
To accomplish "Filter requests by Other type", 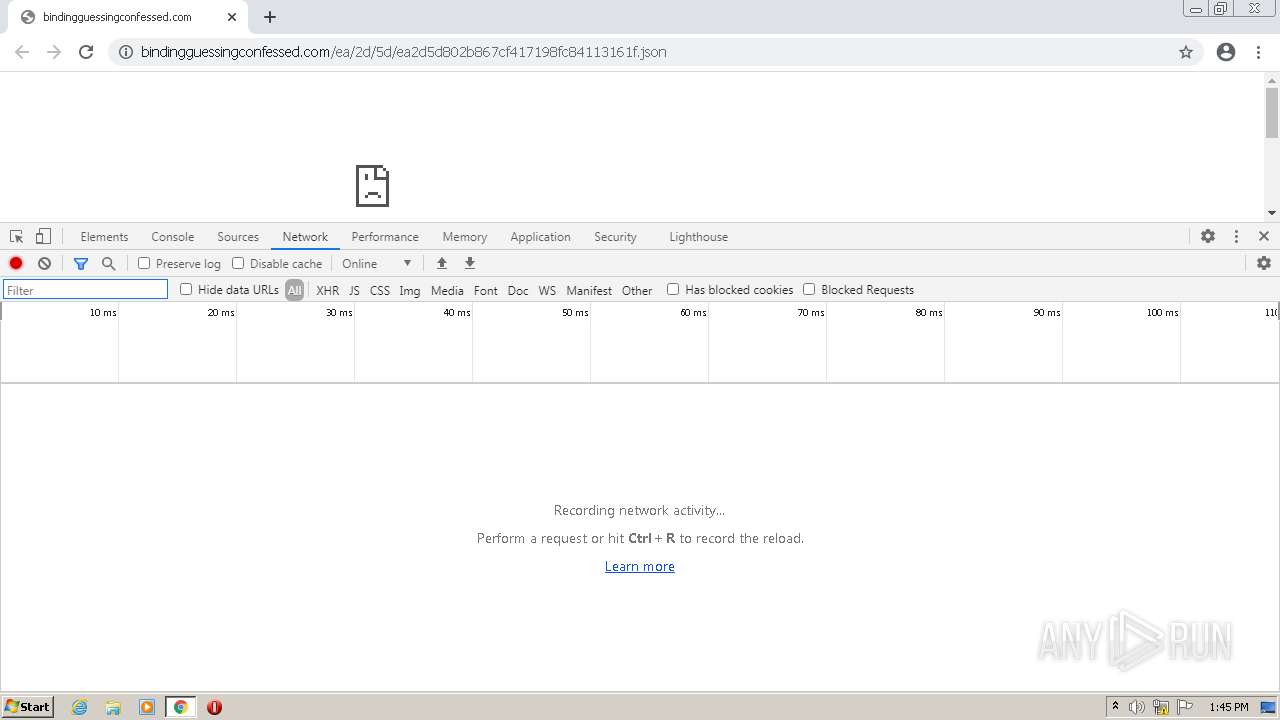I will (x=637, y=290).
